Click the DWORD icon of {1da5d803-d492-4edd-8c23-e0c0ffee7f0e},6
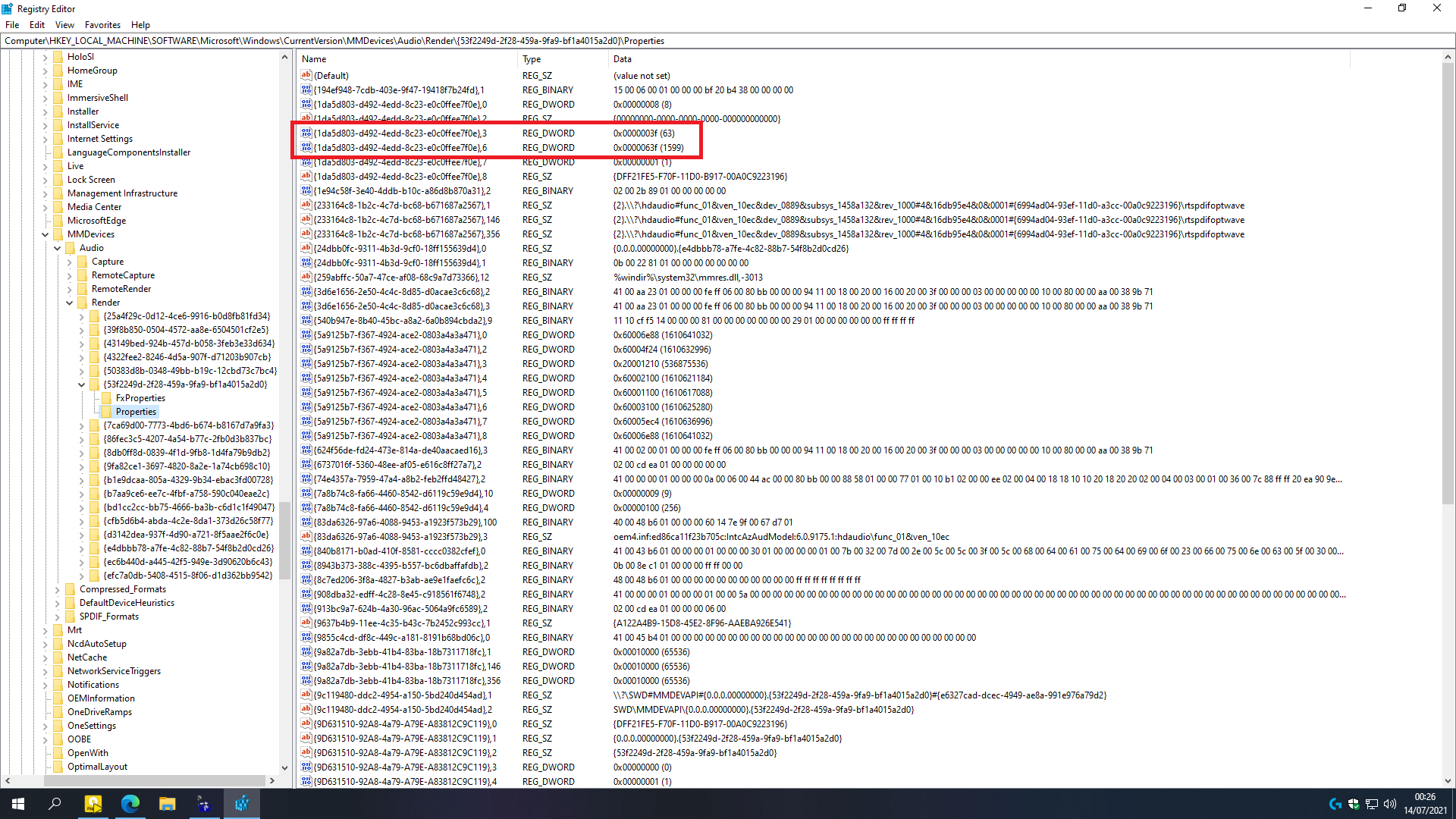The width and height of the screenshot is (1456, 819). 306,147
